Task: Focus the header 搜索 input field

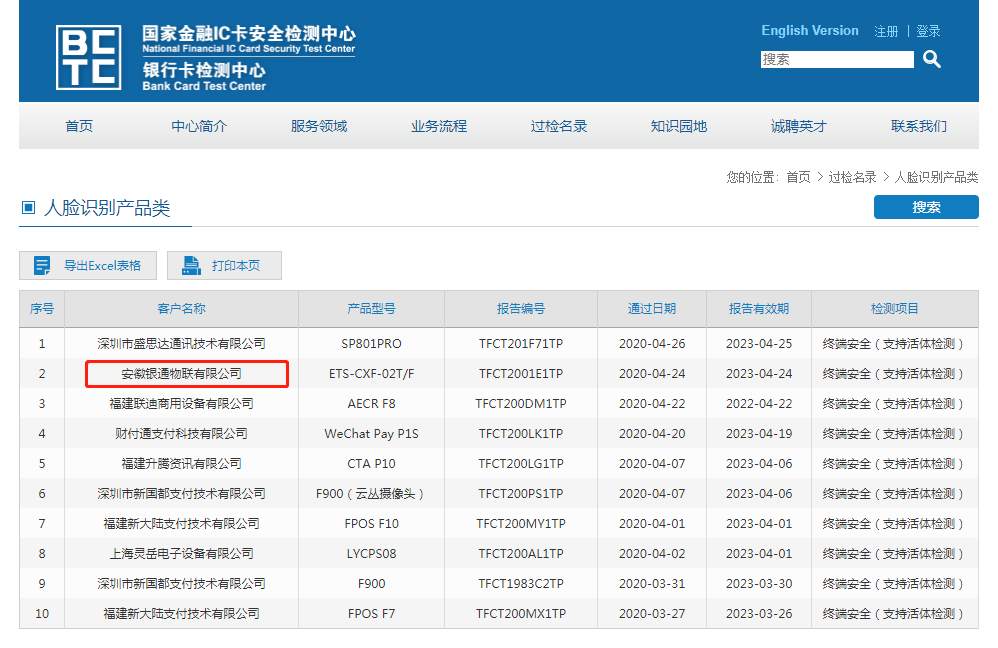Action: 837,59
